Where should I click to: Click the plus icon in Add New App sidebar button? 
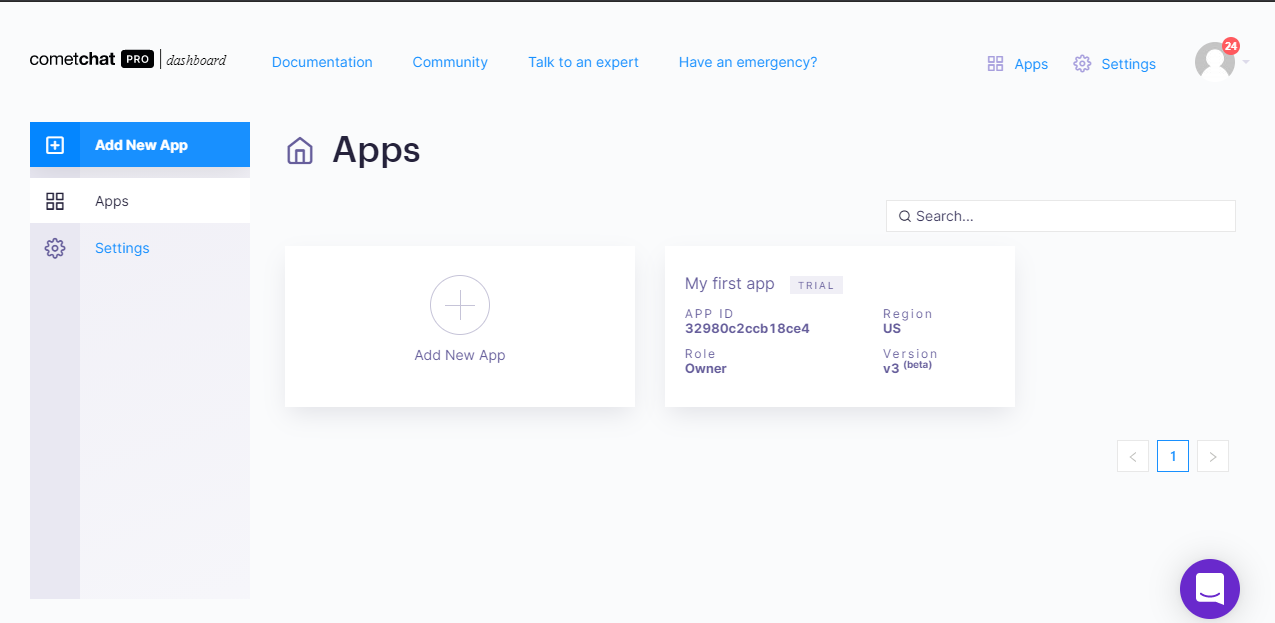point(55,145)
